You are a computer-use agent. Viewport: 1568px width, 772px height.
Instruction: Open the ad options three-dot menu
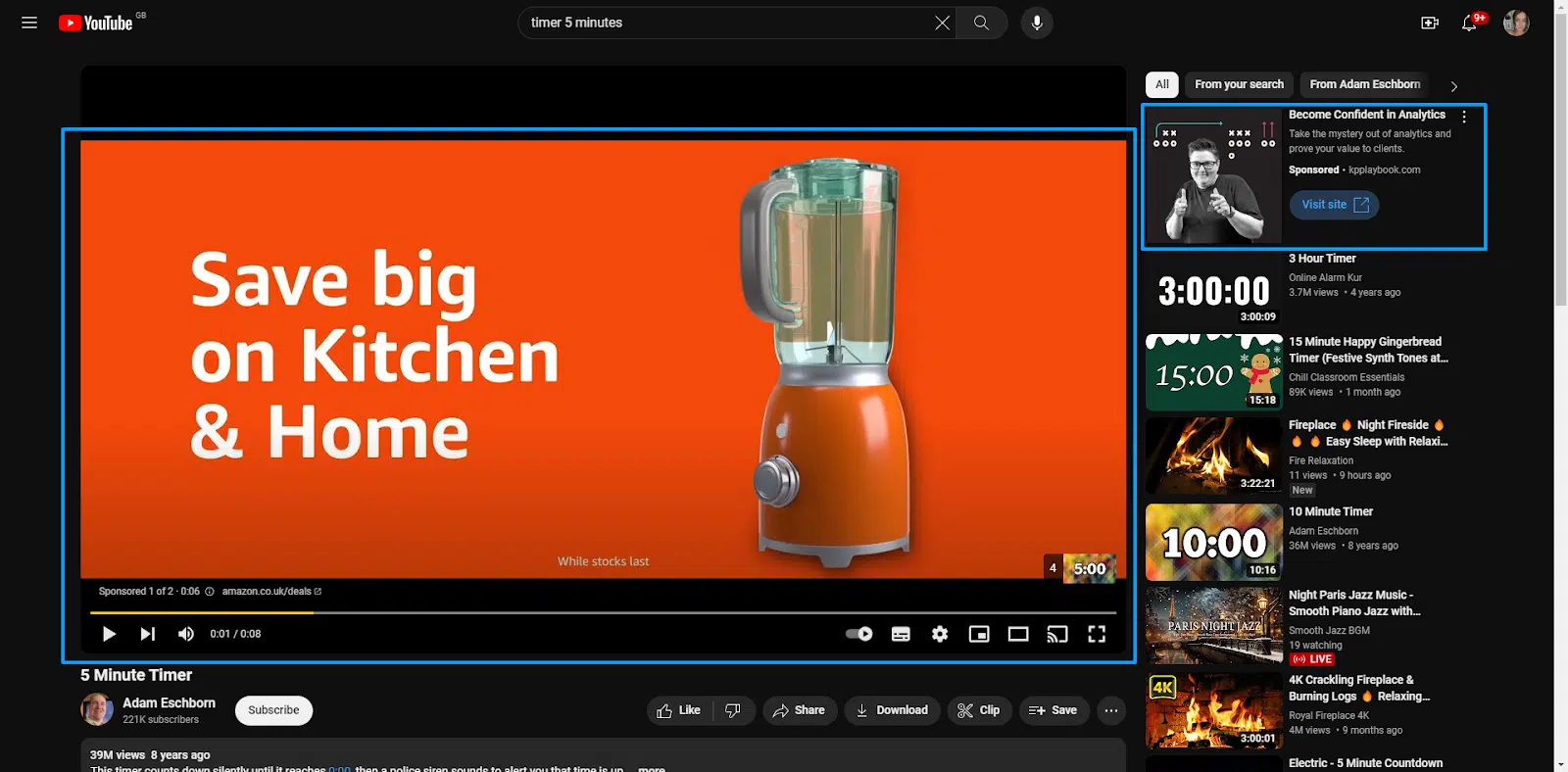pos(1464,117)
